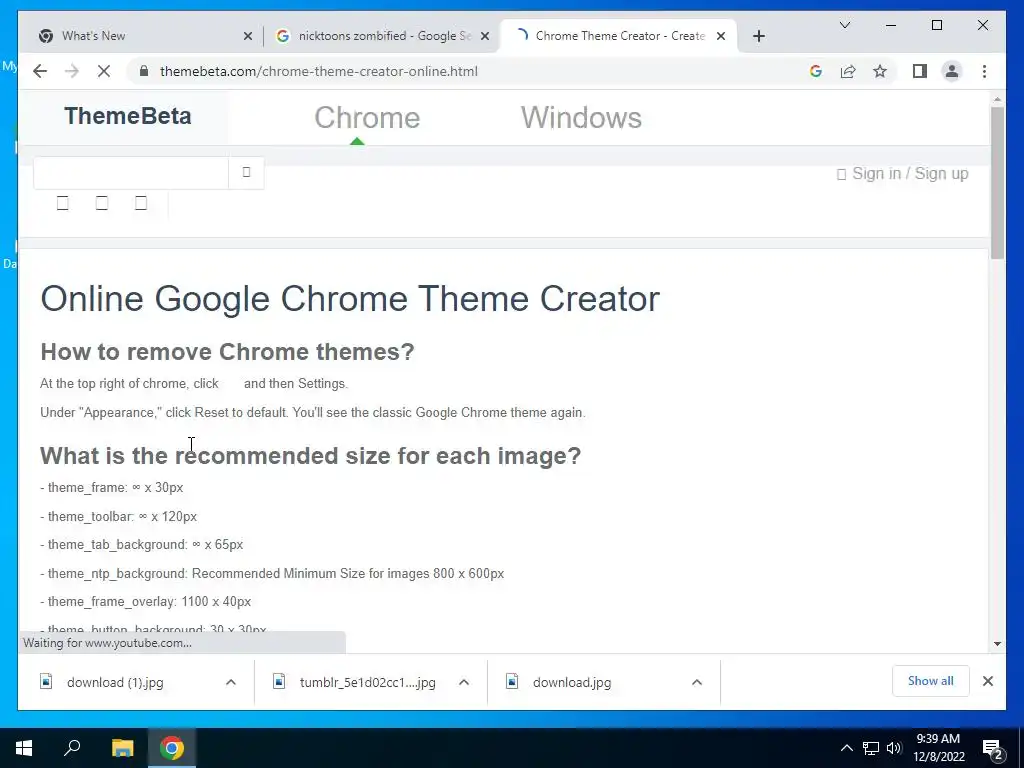Share this page with the share icon
Image resolution: width=1024 pixels, height=768 pixels.
point(848,71)
